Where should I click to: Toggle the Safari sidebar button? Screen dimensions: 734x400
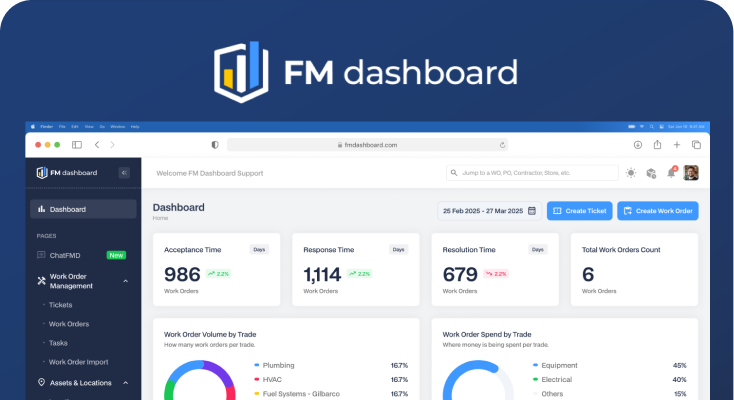(x=77, y=145)
